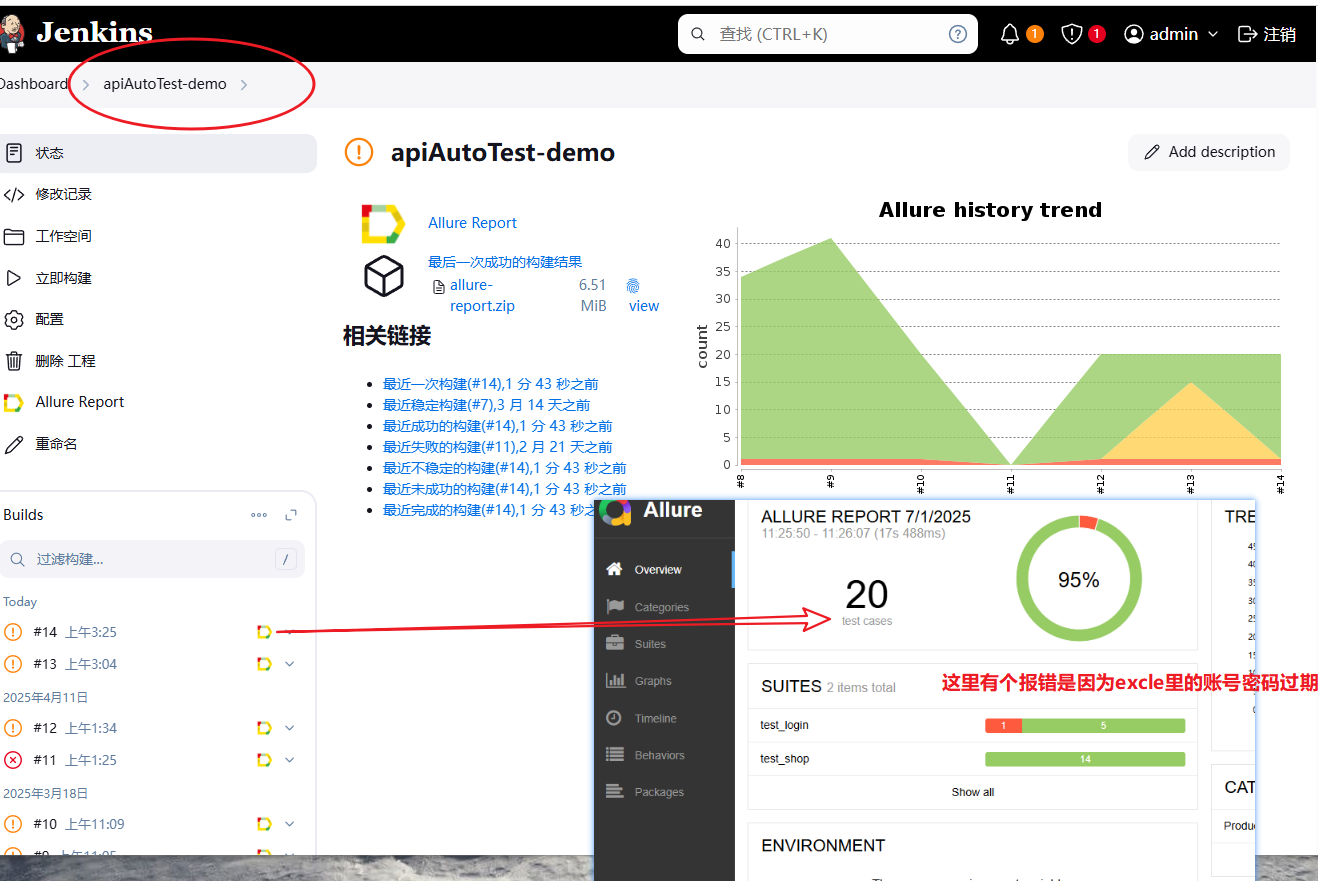Open 配置 in the sidebar
Viewport: 1318px width, 881px height.
[x=157, y=319]
